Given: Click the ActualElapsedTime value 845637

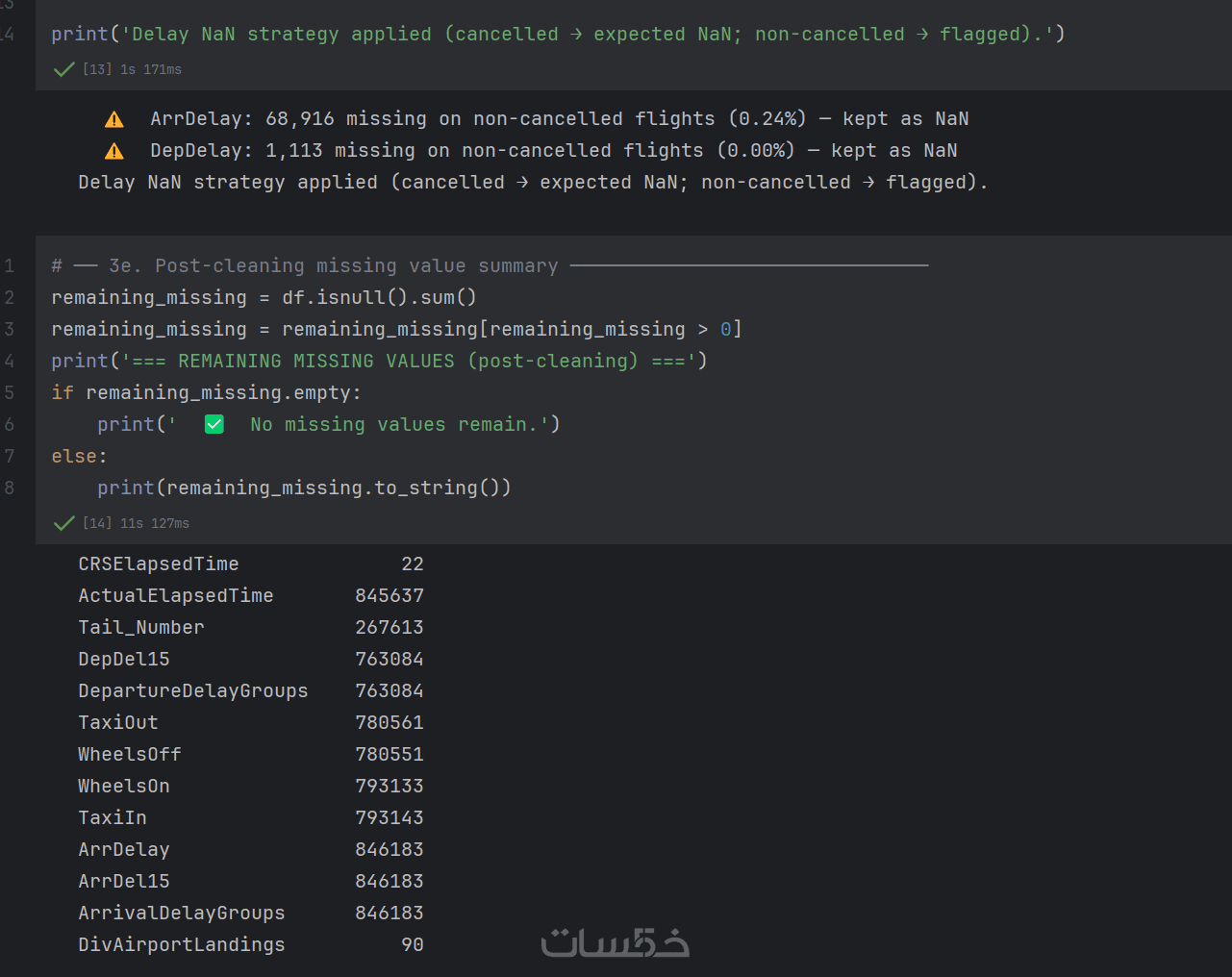Looking at the screenshot, I should click(390, 595).
